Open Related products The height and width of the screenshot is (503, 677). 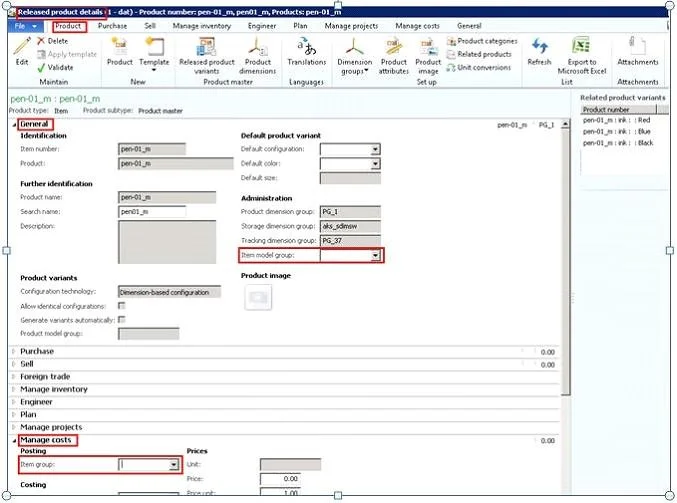point(479,54)
